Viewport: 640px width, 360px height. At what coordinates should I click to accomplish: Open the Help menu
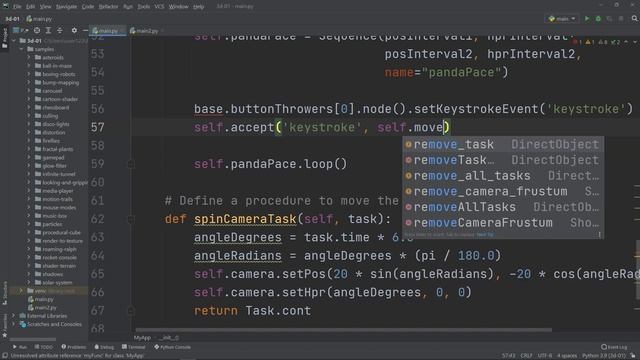(198, 7)
